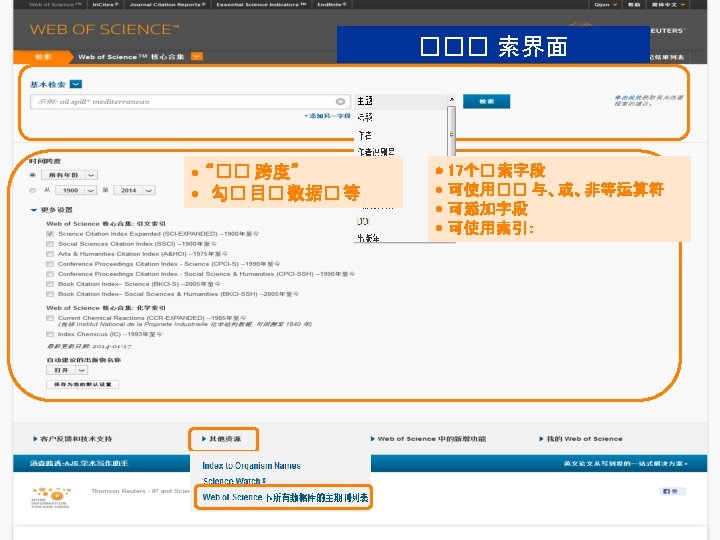Screen dimensions: 720x540
Task: Click the 英文论文 one-stop solution banner link
Action: pyautogui.click(x=625, y=464)
